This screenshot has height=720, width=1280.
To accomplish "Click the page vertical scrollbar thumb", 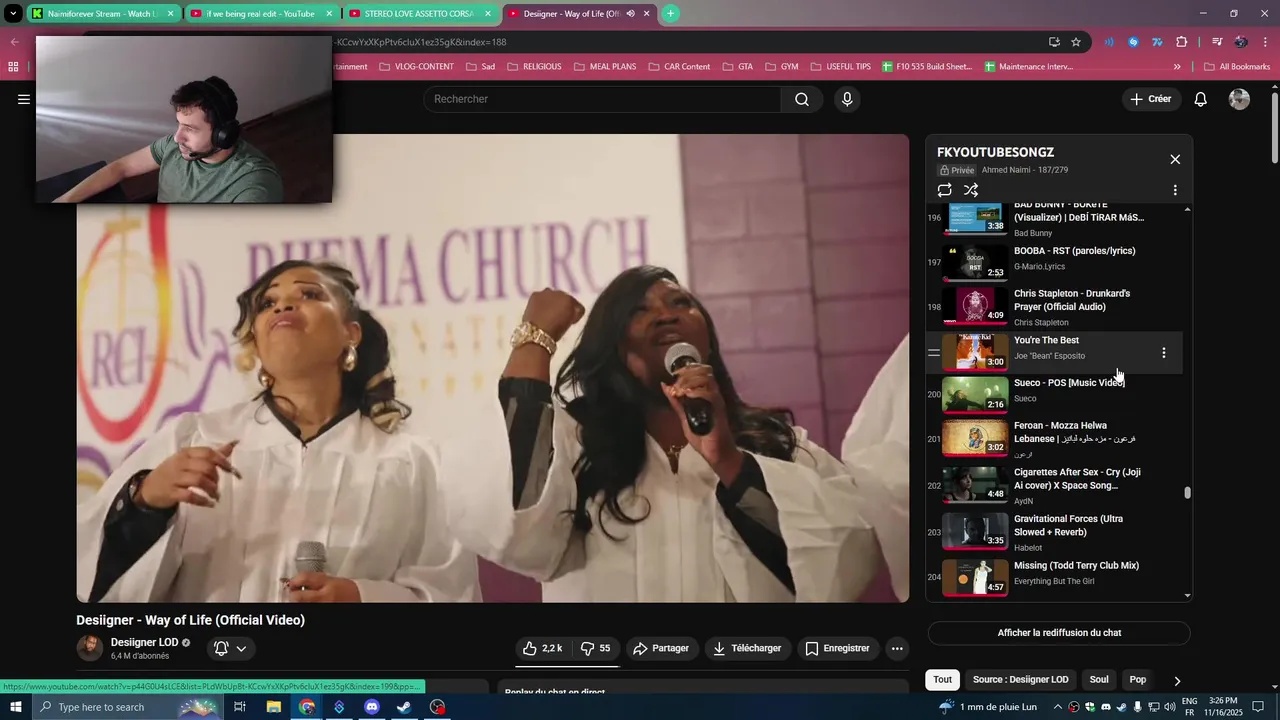I will tap(1275, 130).
